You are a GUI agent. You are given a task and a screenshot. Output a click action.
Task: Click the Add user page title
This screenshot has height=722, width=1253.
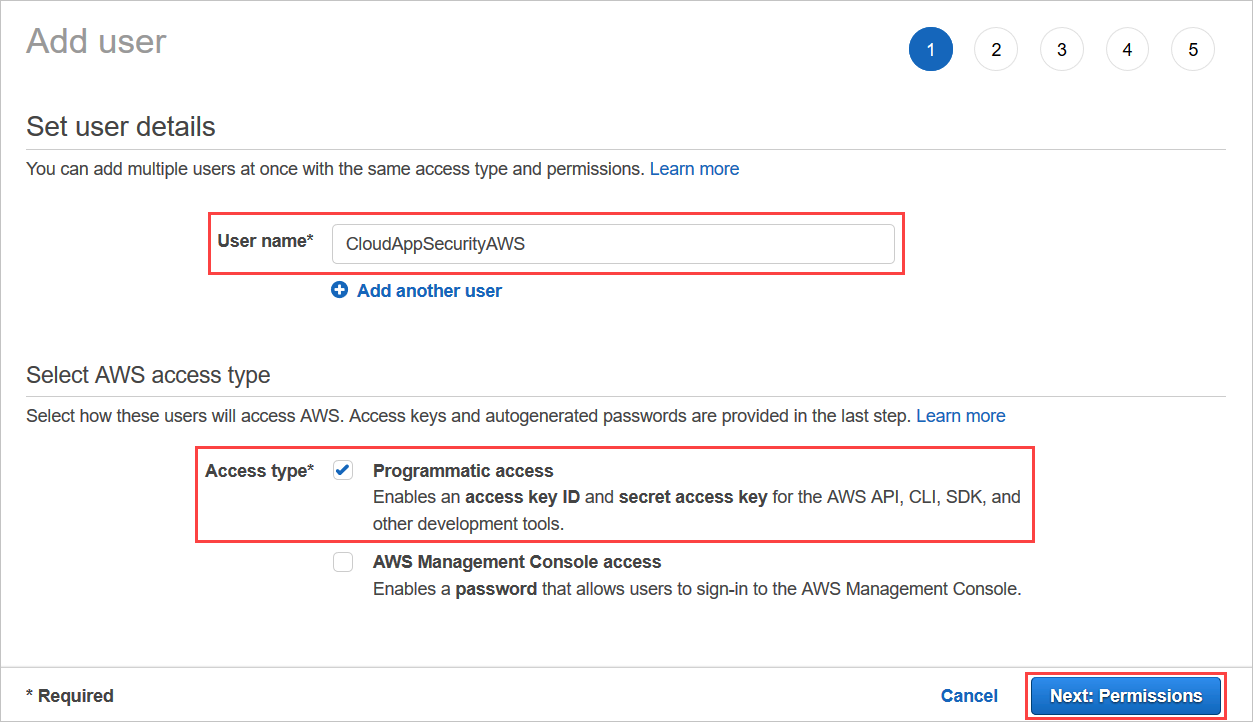[95, 41]
